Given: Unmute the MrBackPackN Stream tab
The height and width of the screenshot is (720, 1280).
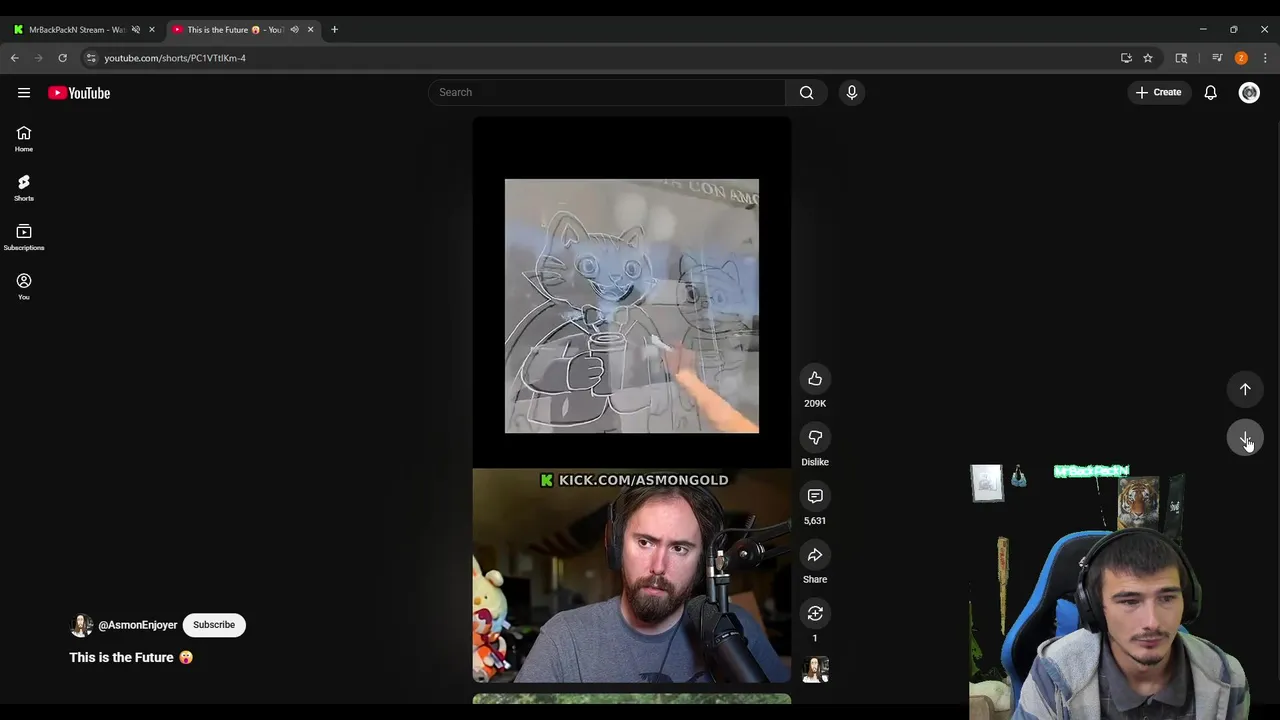Looking at the screenshot, I should pos(136,30).
